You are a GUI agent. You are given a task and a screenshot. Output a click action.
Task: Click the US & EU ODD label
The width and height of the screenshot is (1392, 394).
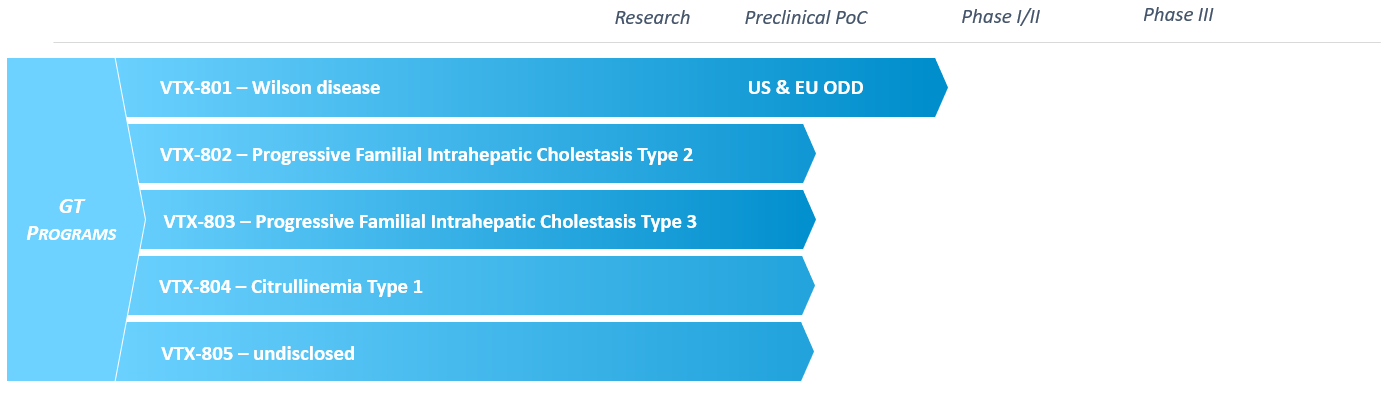[805, 88]
